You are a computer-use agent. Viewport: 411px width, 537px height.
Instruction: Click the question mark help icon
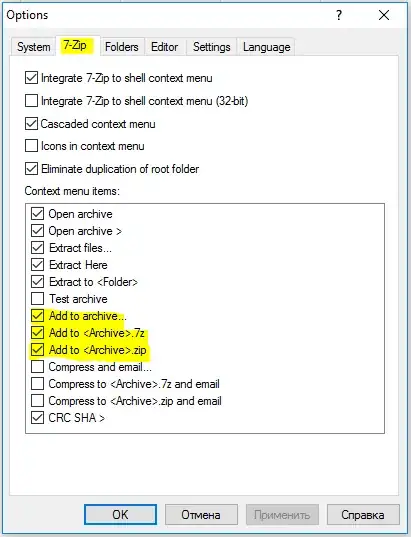[339, 15]
